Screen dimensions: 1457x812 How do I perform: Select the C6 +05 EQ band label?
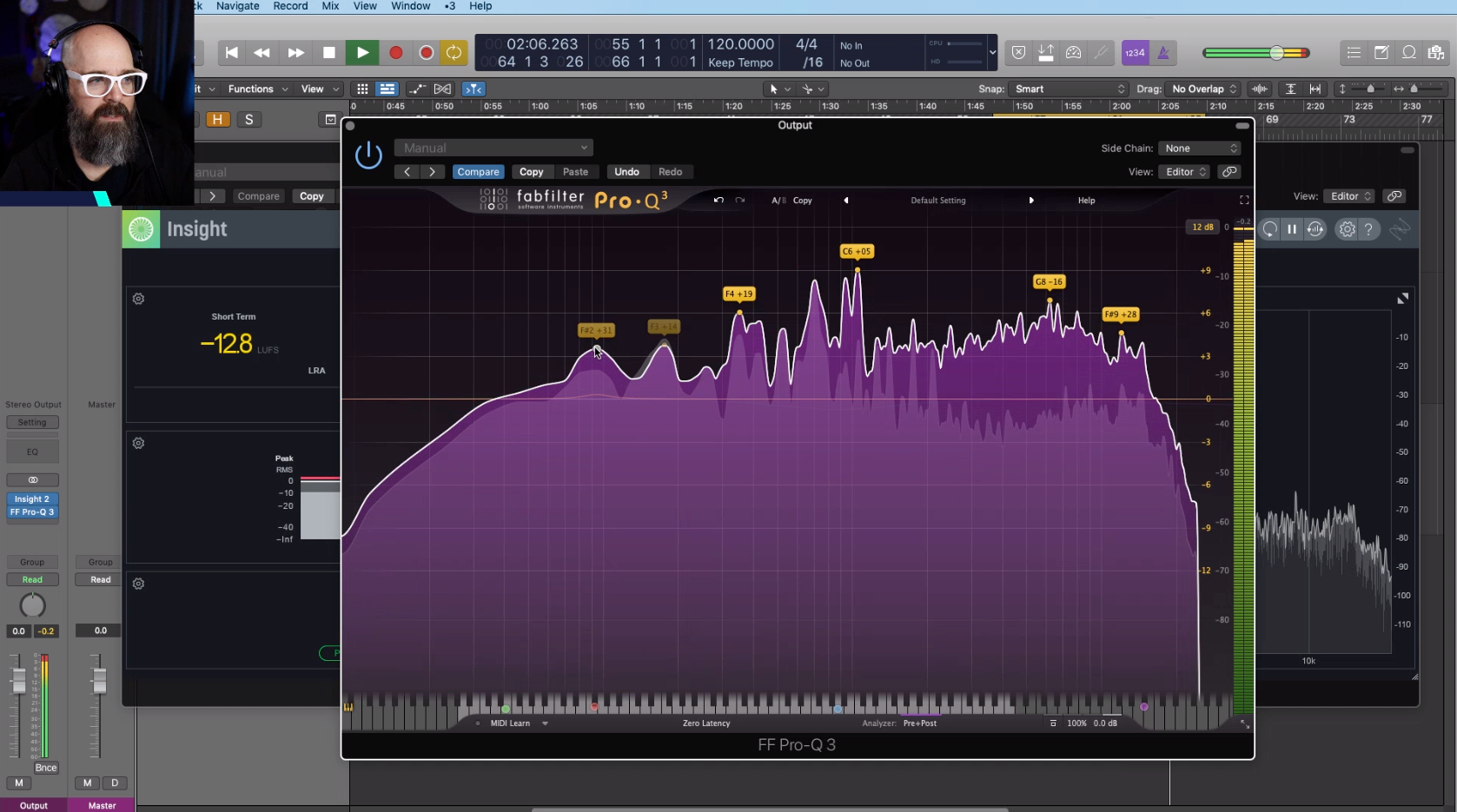coord(857,252)
